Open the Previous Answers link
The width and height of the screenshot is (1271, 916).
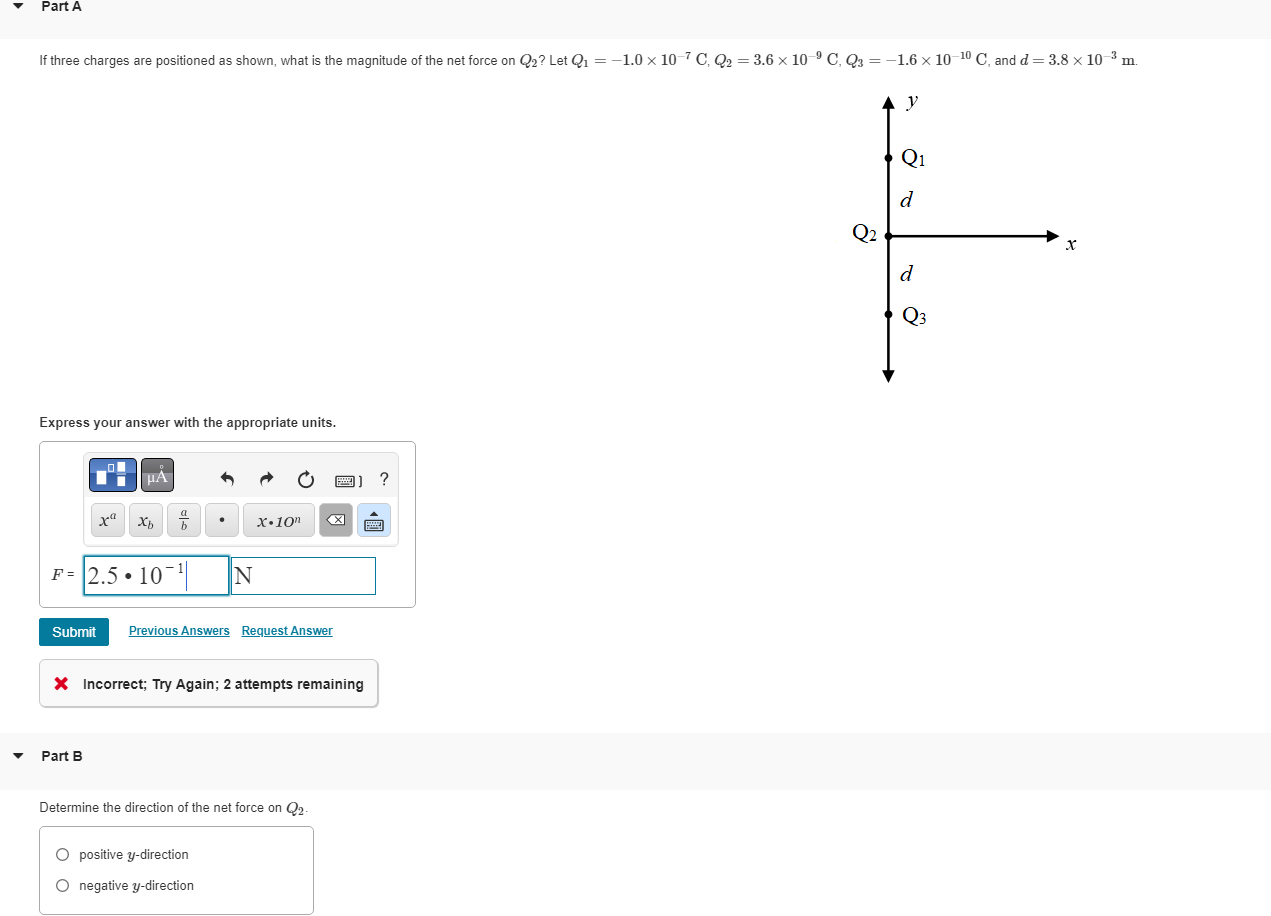click(x=178, y=631)
